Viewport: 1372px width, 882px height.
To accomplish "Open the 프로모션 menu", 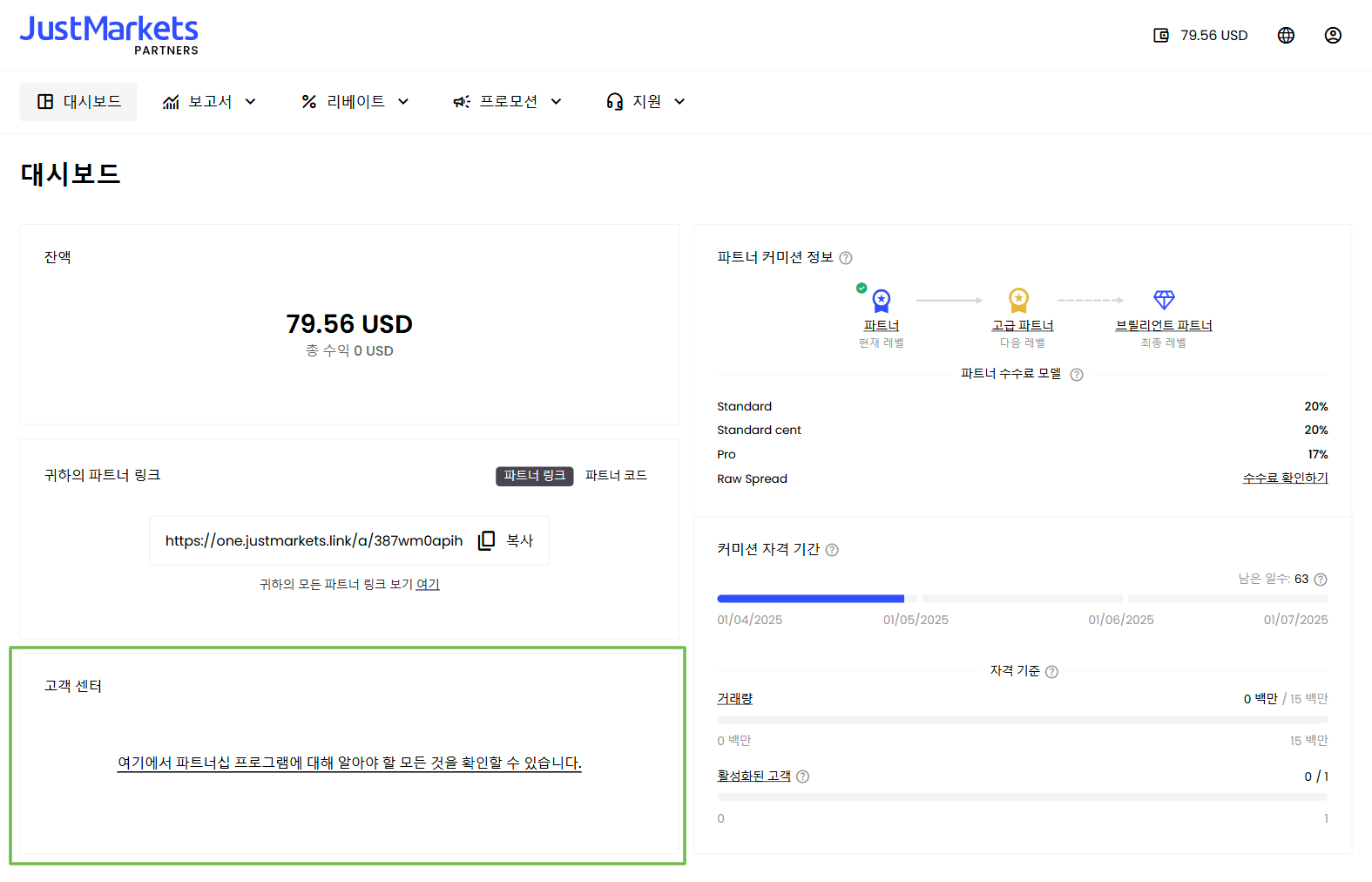I will click(x=508, y=102).
